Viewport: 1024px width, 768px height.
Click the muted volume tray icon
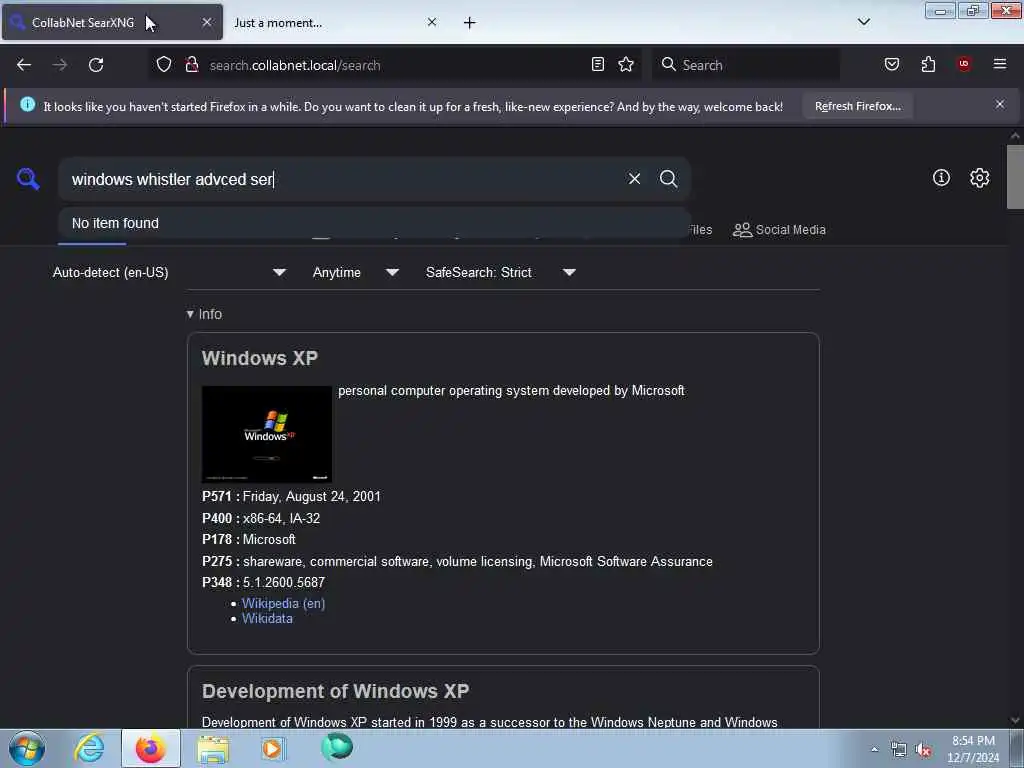923,750
